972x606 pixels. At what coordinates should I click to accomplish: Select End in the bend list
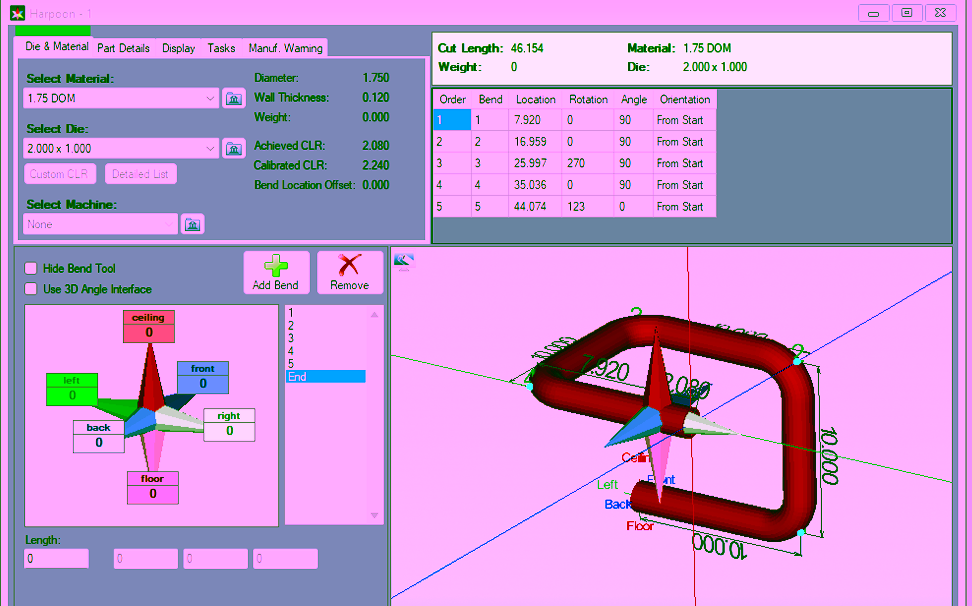[325, 377]
